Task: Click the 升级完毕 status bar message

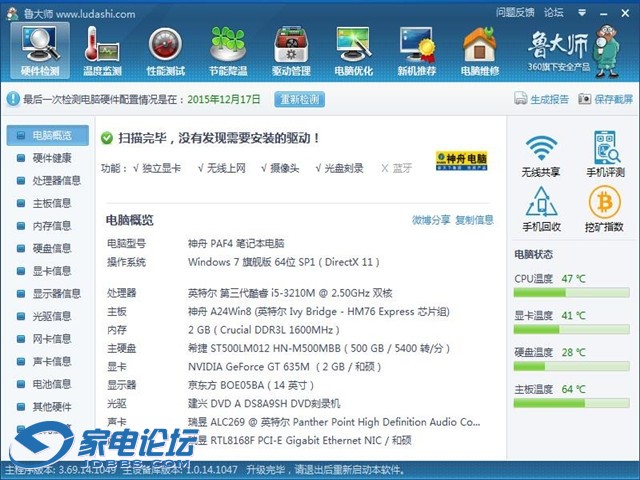Action: pos(326,470)
